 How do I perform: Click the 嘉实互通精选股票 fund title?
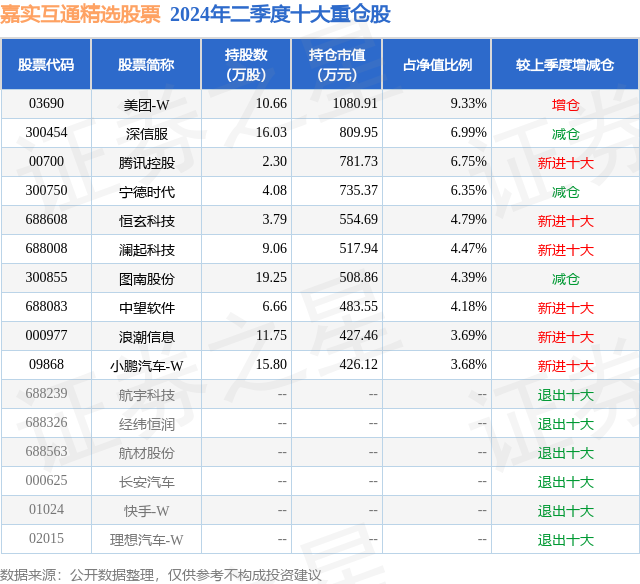coord(80,14)
